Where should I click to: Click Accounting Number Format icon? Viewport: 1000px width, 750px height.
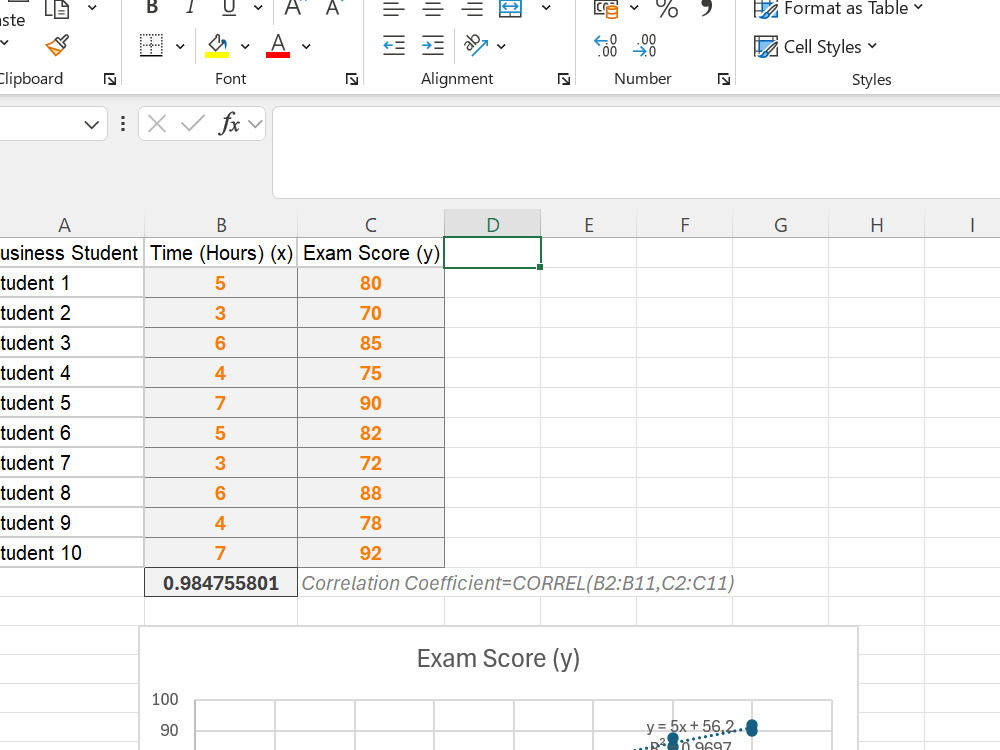pyautogui.click(x=607, y=8)
